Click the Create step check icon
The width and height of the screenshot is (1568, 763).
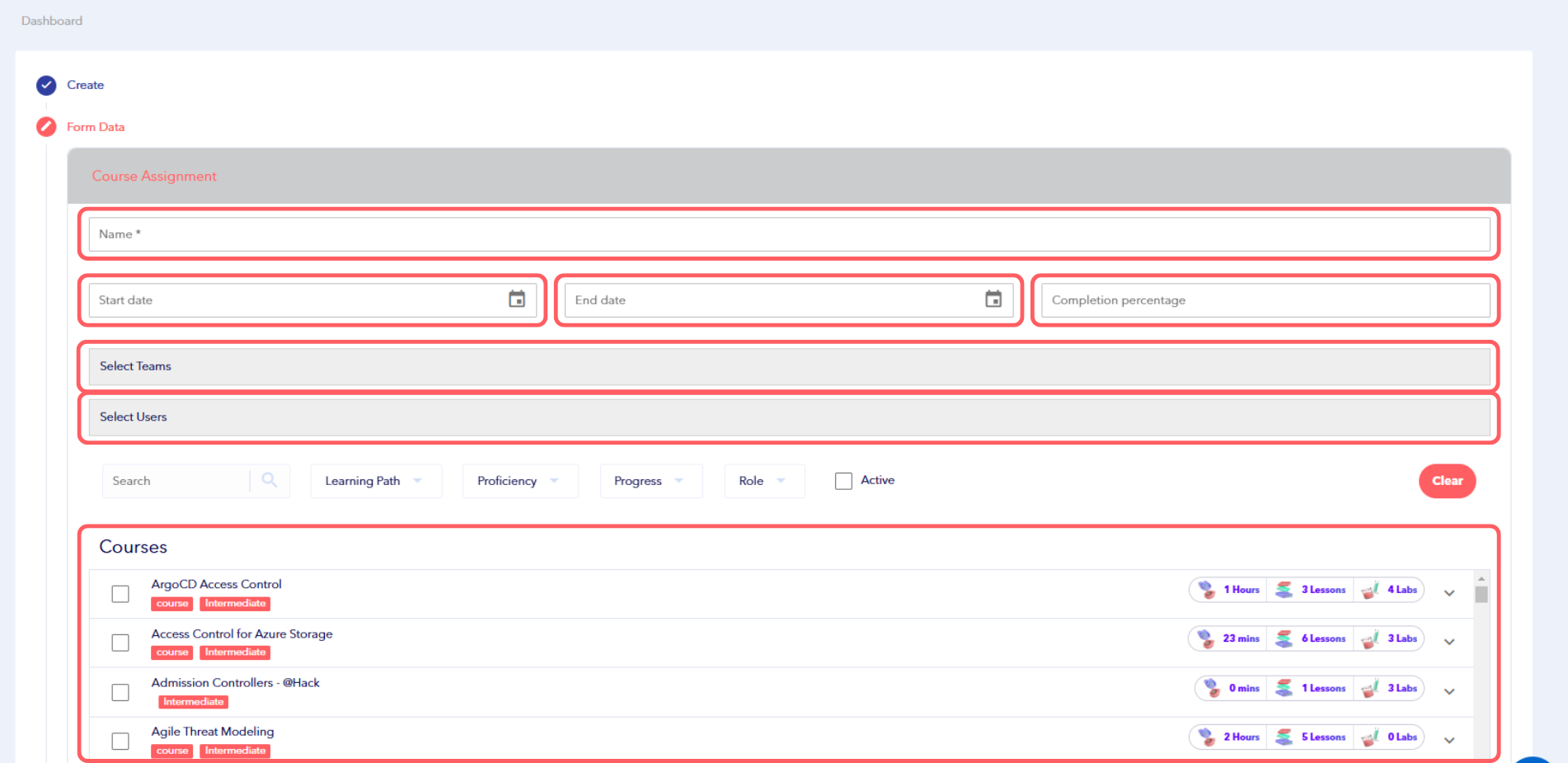(46, 85)
